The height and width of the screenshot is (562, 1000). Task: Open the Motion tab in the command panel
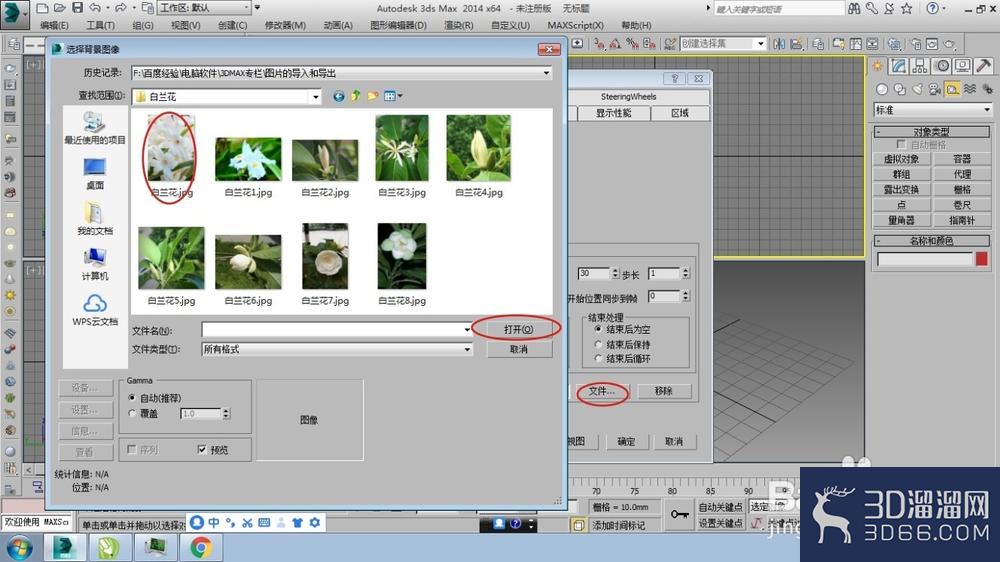[x=941, y=66]
